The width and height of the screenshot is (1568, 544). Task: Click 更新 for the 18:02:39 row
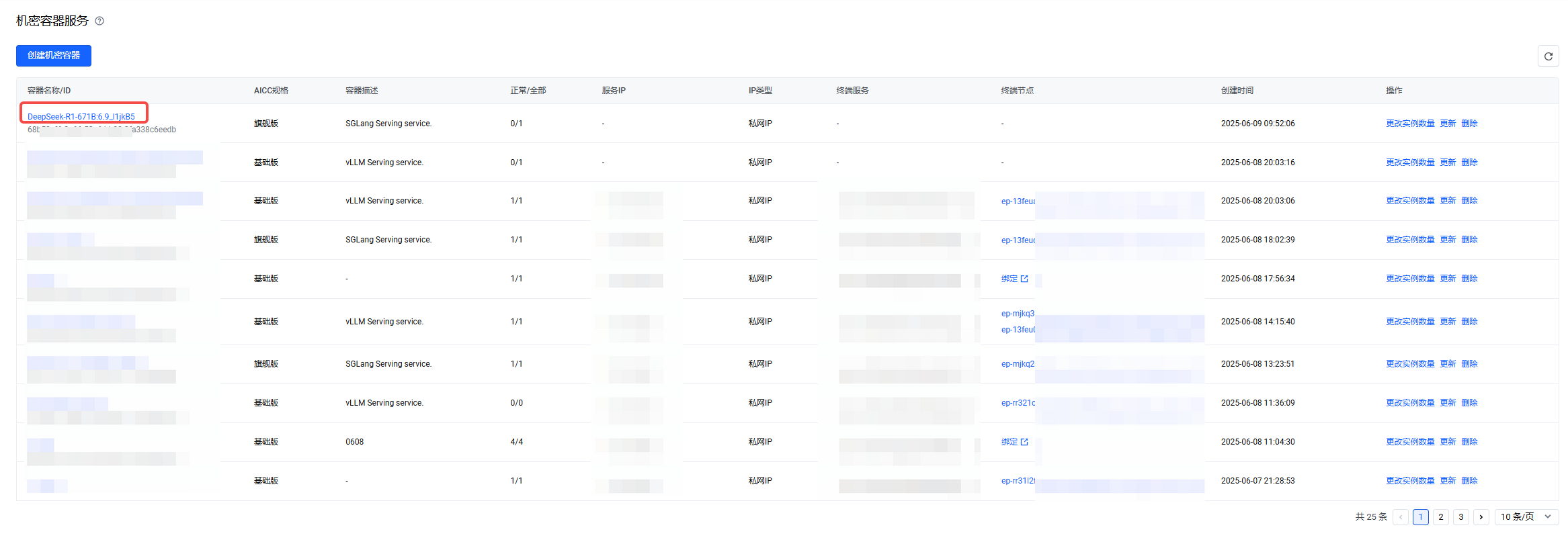pos(1448,240)
